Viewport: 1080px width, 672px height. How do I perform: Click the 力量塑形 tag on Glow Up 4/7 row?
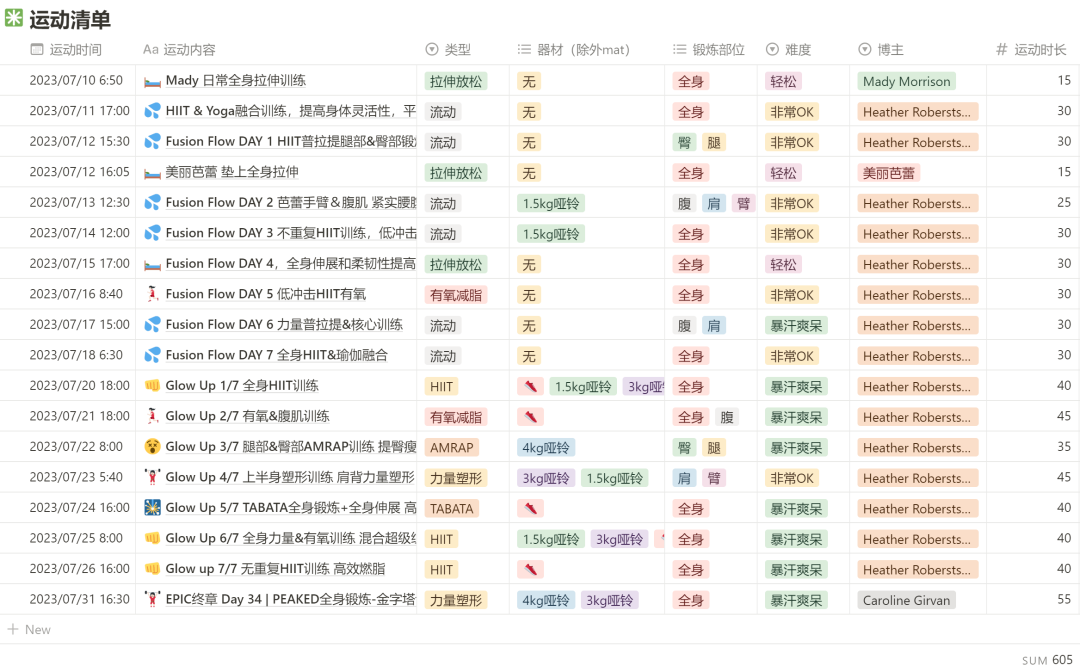[456, 479]
